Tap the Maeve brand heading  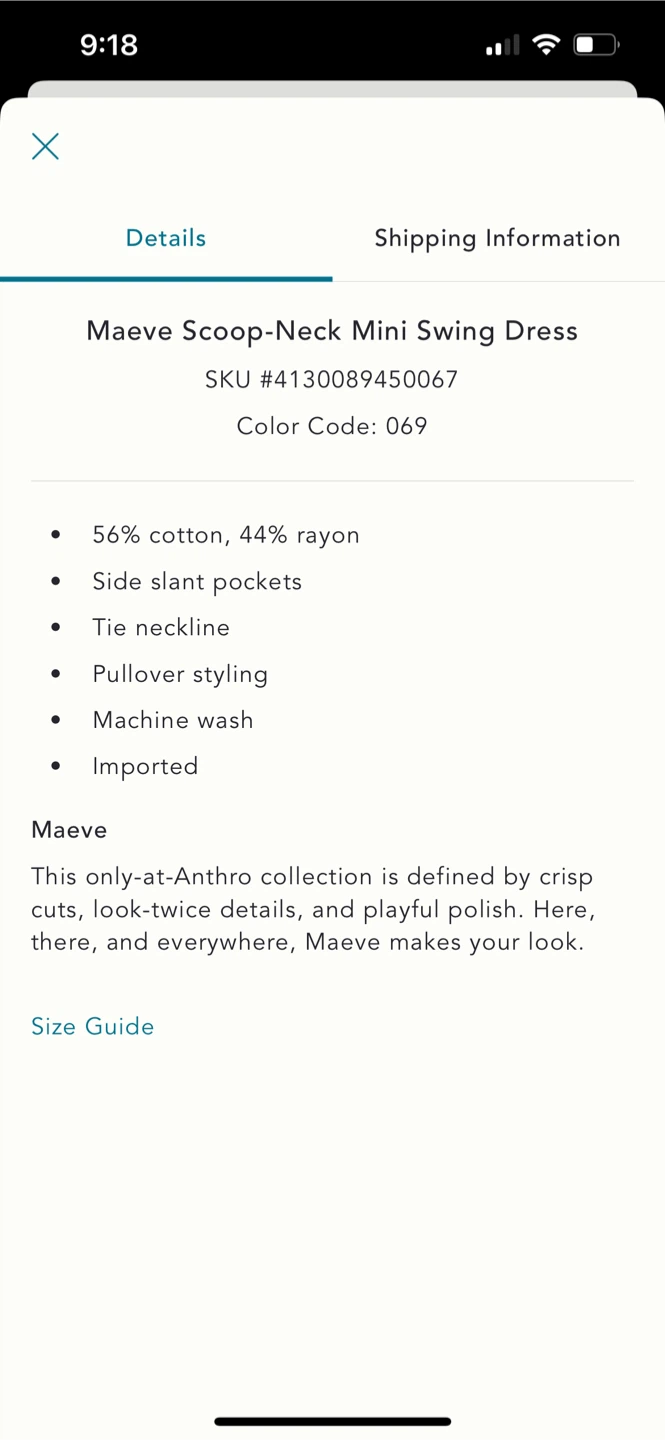(69, 830)
